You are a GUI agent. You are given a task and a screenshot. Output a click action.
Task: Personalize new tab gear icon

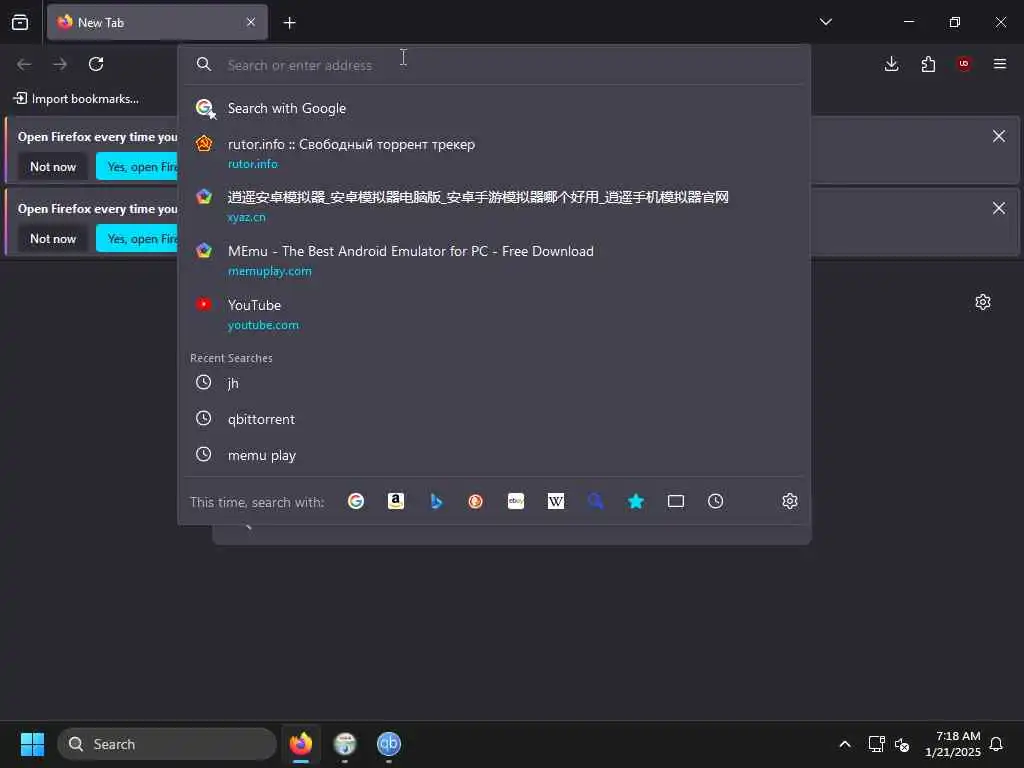click(983, 302)
